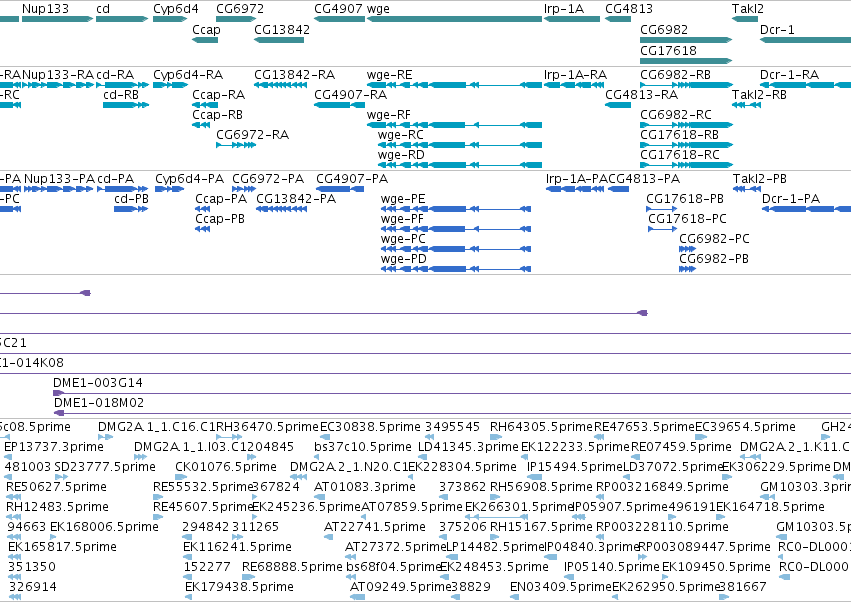Click the CG6982-RB transcript
The height and width of the screenshot is (602, 851).
[687, 85]
